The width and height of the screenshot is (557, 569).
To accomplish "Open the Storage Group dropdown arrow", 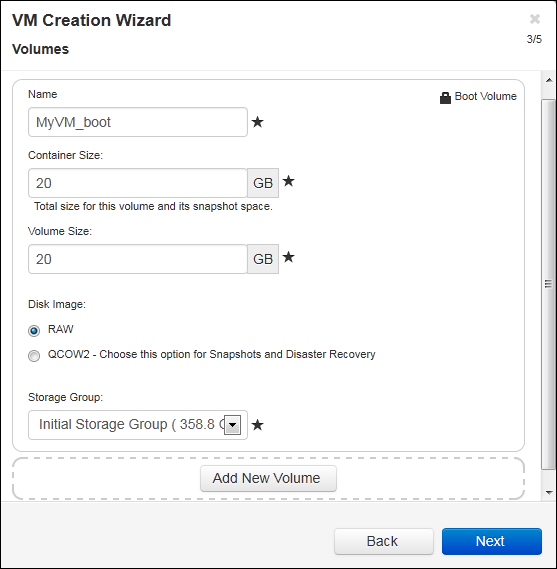I will 232,425.
